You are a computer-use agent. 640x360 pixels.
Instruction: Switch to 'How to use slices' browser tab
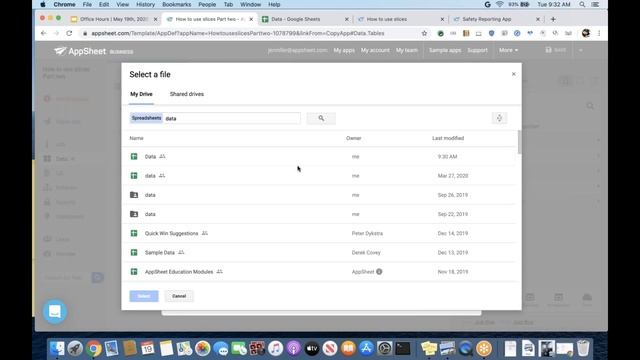401,19
